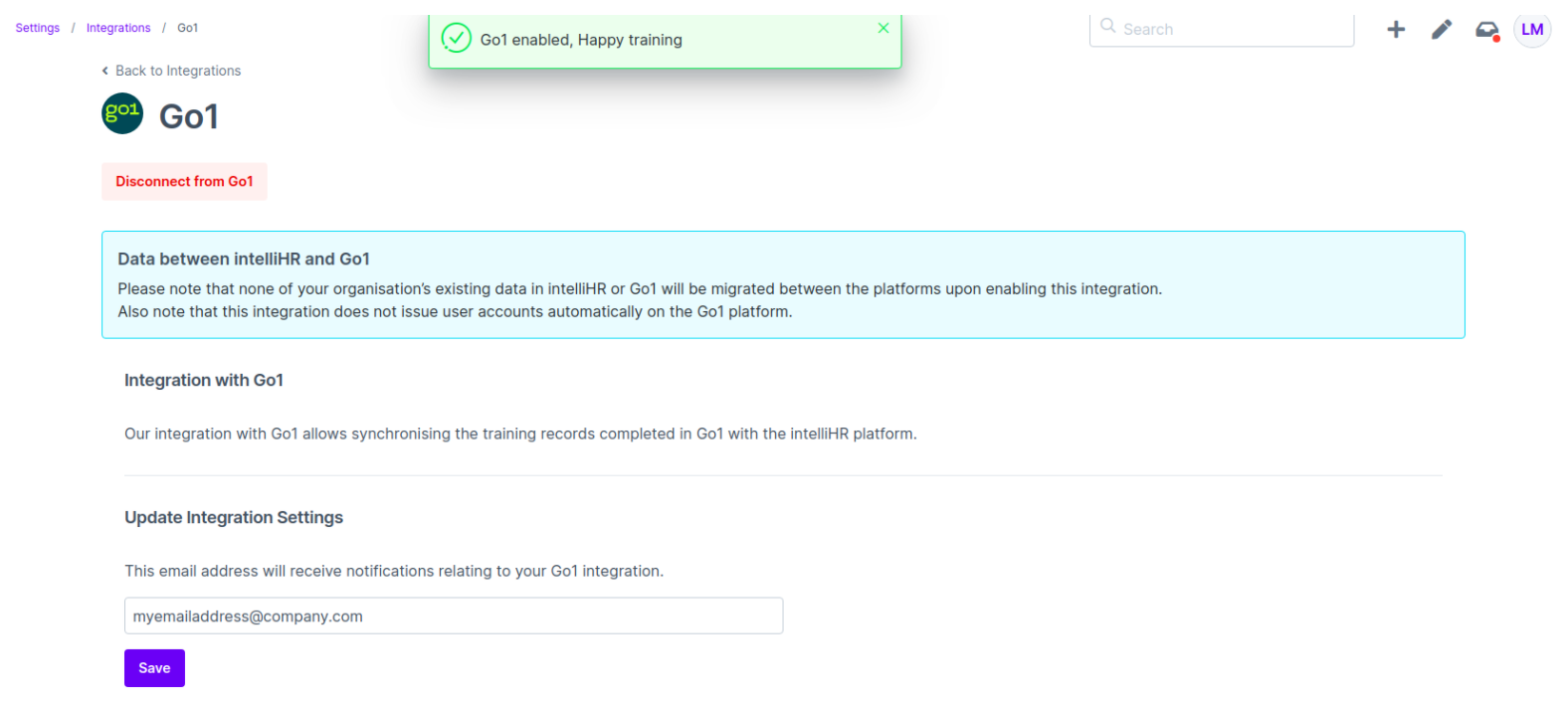Click the Go1 breadcrumb item
This screenshot has width=1568, height=704.
187,28
